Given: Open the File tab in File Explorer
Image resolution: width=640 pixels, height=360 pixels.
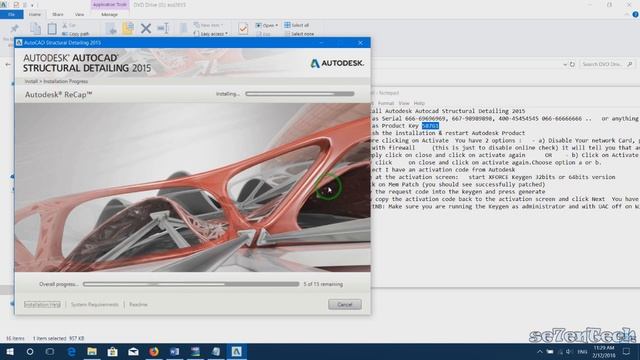Looking at the screenshot, I should click(x=11, y=14).
